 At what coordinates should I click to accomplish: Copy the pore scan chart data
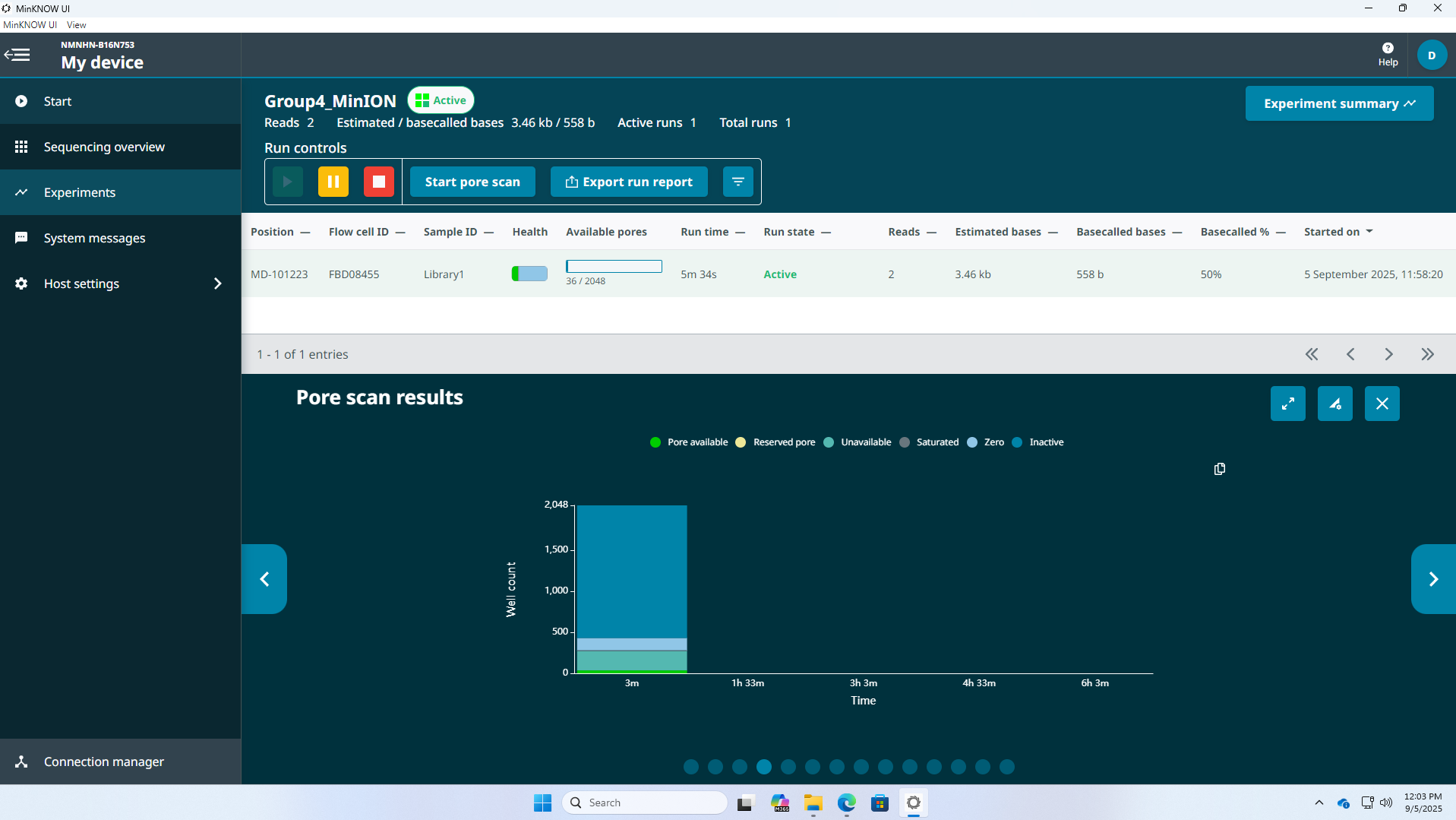1219,469
